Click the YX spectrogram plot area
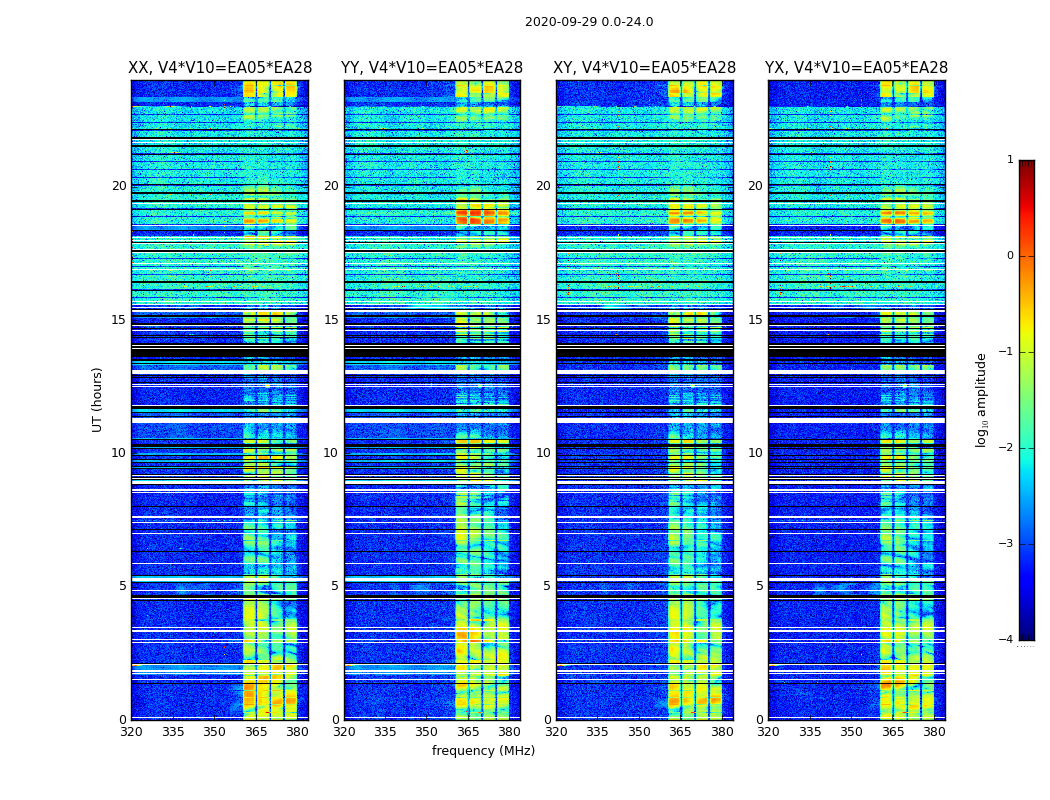The height and width of the screenshot is (800, 1050). [857, 400]
